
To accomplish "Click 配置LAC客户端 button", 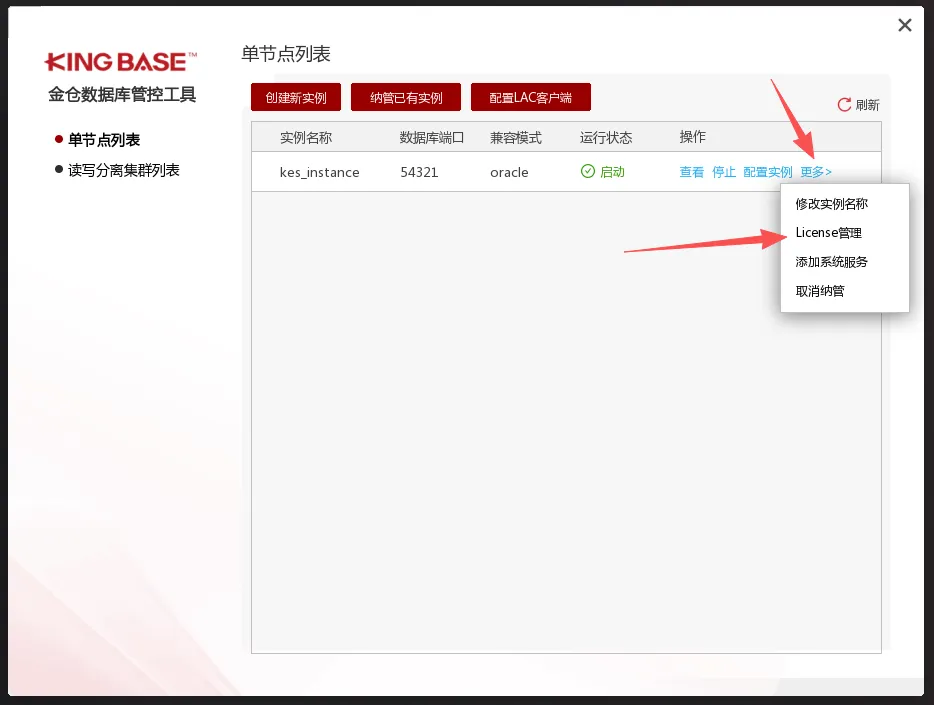I will pos(531,97).
